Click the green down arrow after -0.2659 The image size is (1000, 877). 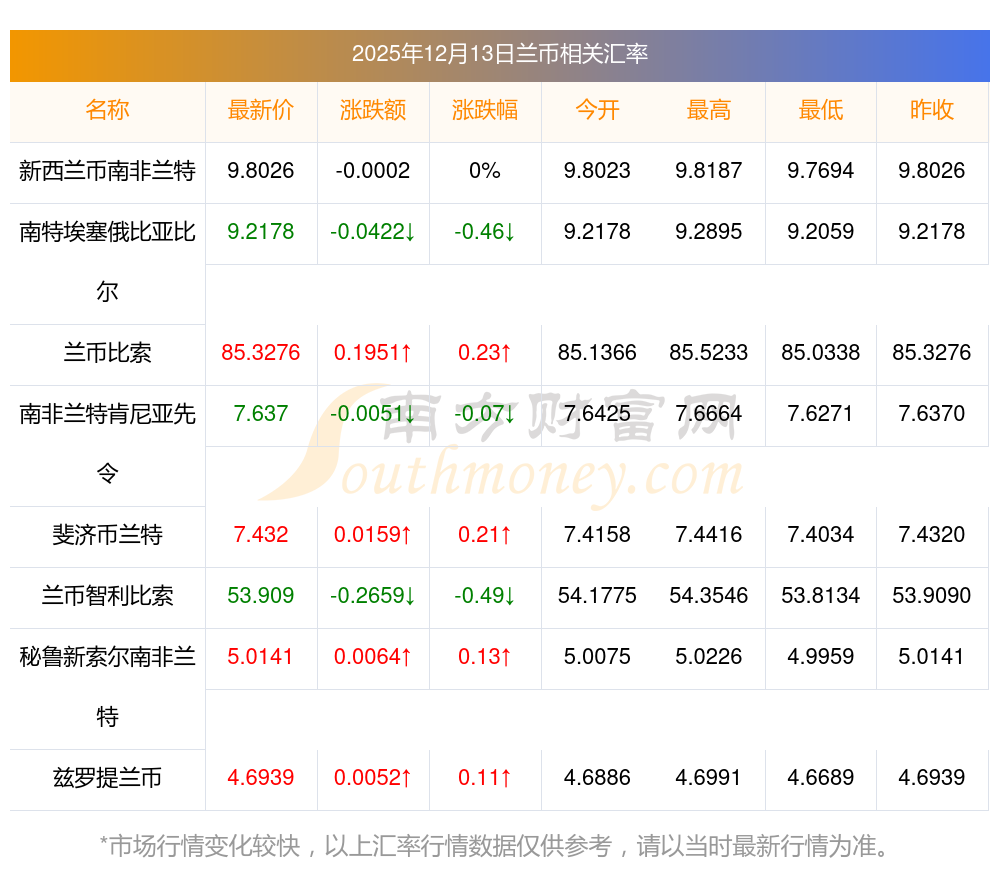click(409, 596)
